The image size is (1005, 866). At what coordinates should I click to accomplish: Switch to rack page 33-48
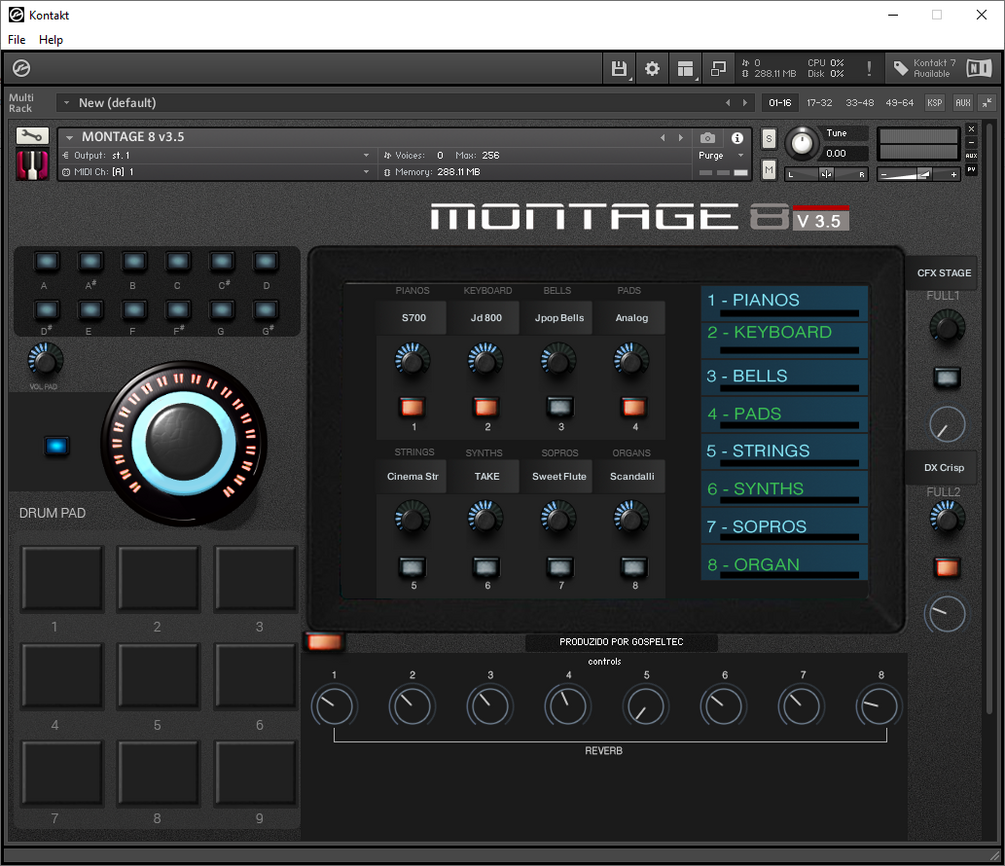tap(860, 103)
